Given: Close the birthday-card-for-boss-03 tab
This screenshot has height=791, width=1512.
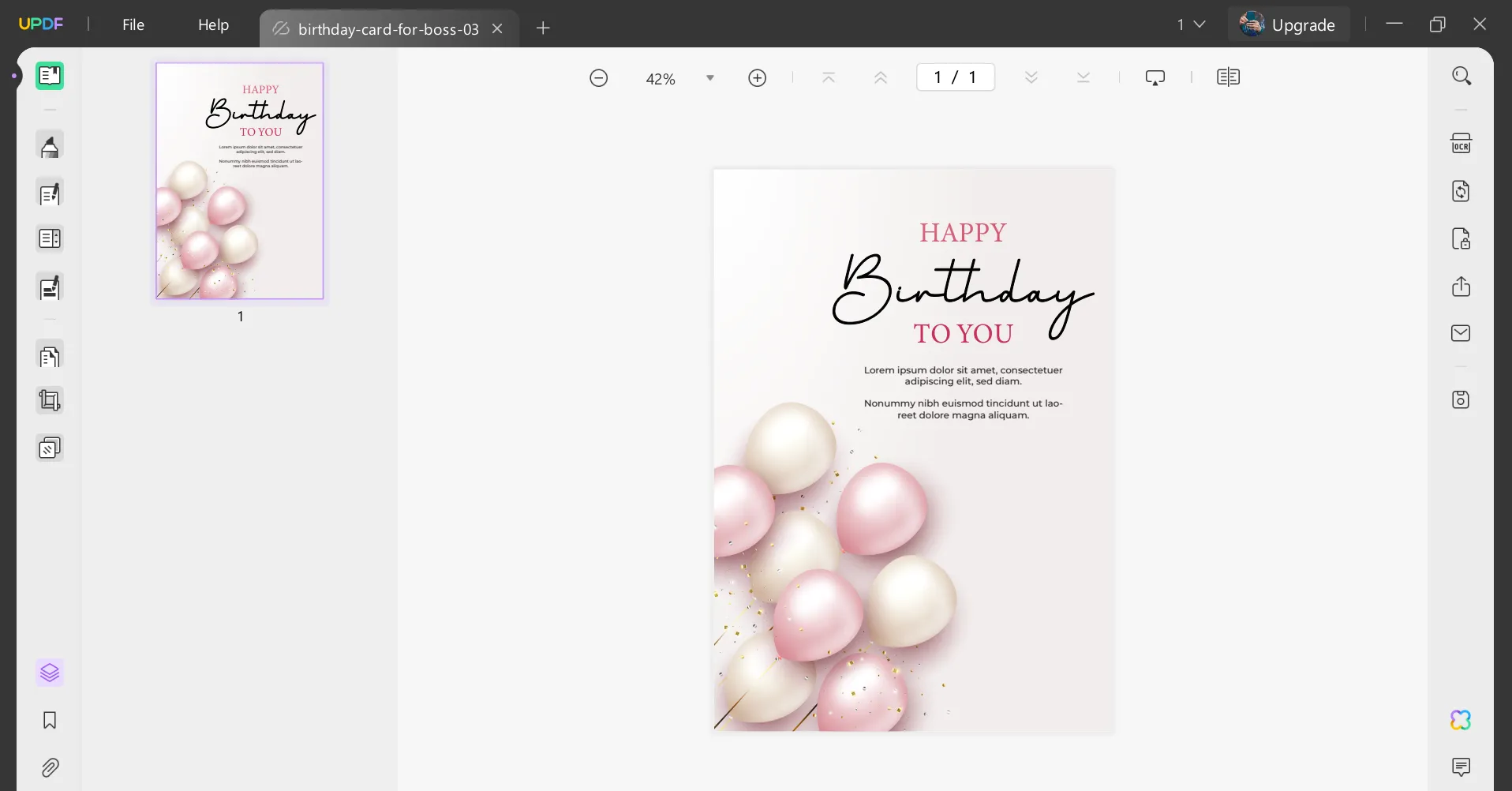Looking at the screenshot, I should click(x=497, y=28).
